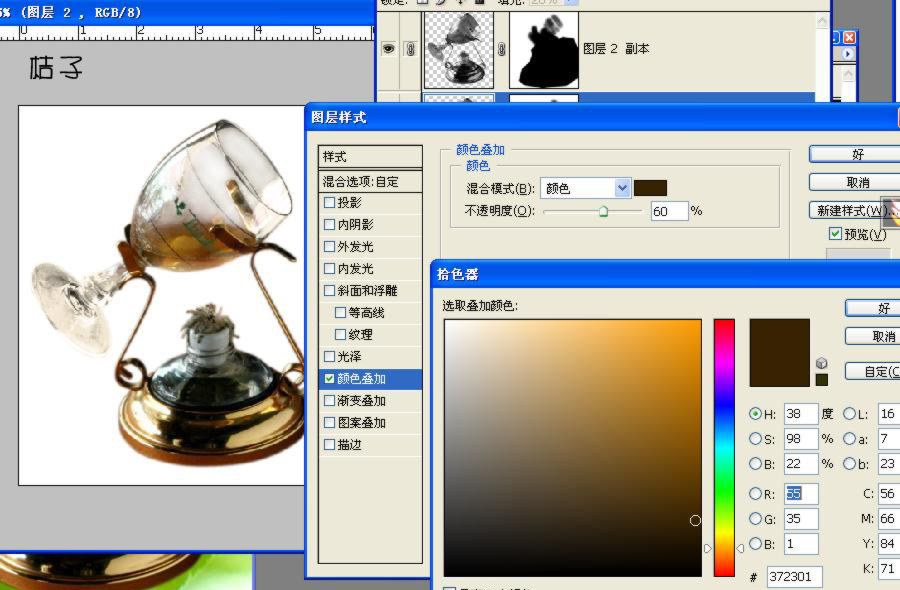This screenshot has width=900, height=590.
Task: Enable the 渐变叠加 checkbox
Action: [329, 401]
